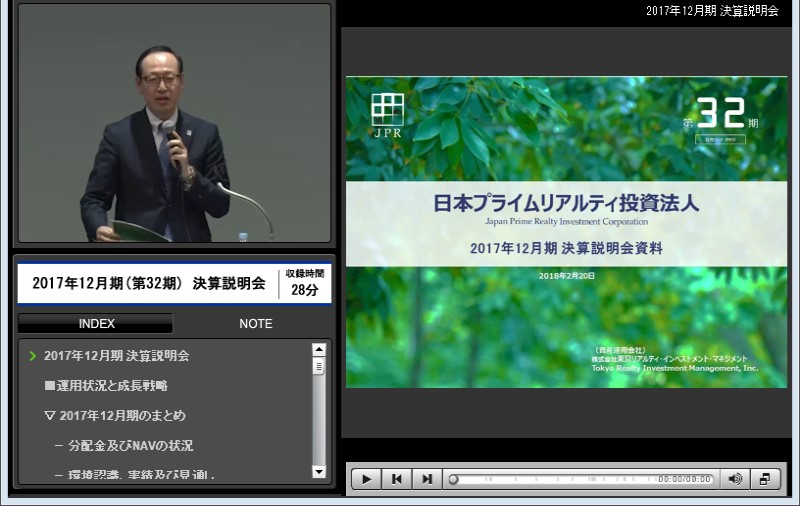Select the 運用状況と成長戦略 index entry
800x506 pixels.
(x=107, y=386)
